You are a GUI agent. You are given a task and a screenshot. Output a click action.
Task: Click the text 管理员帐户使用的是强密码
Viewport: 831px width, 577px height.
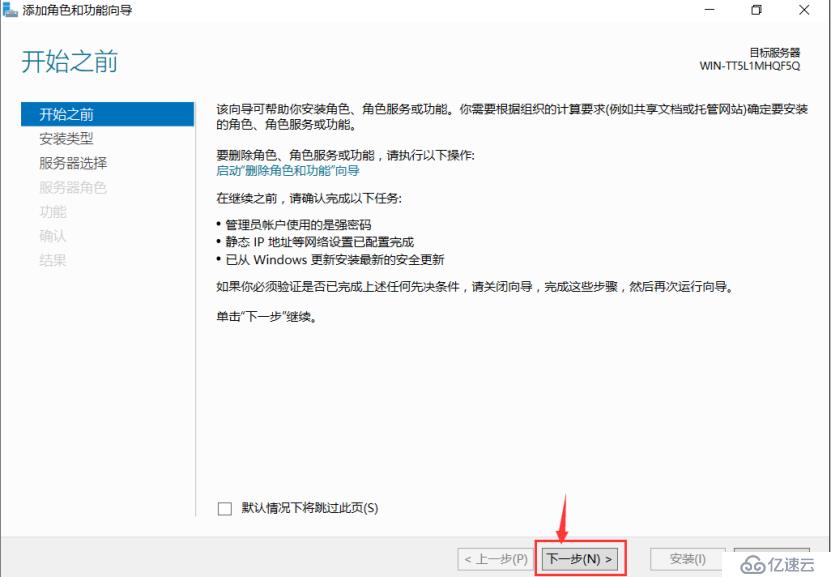(x=298, y=225)
